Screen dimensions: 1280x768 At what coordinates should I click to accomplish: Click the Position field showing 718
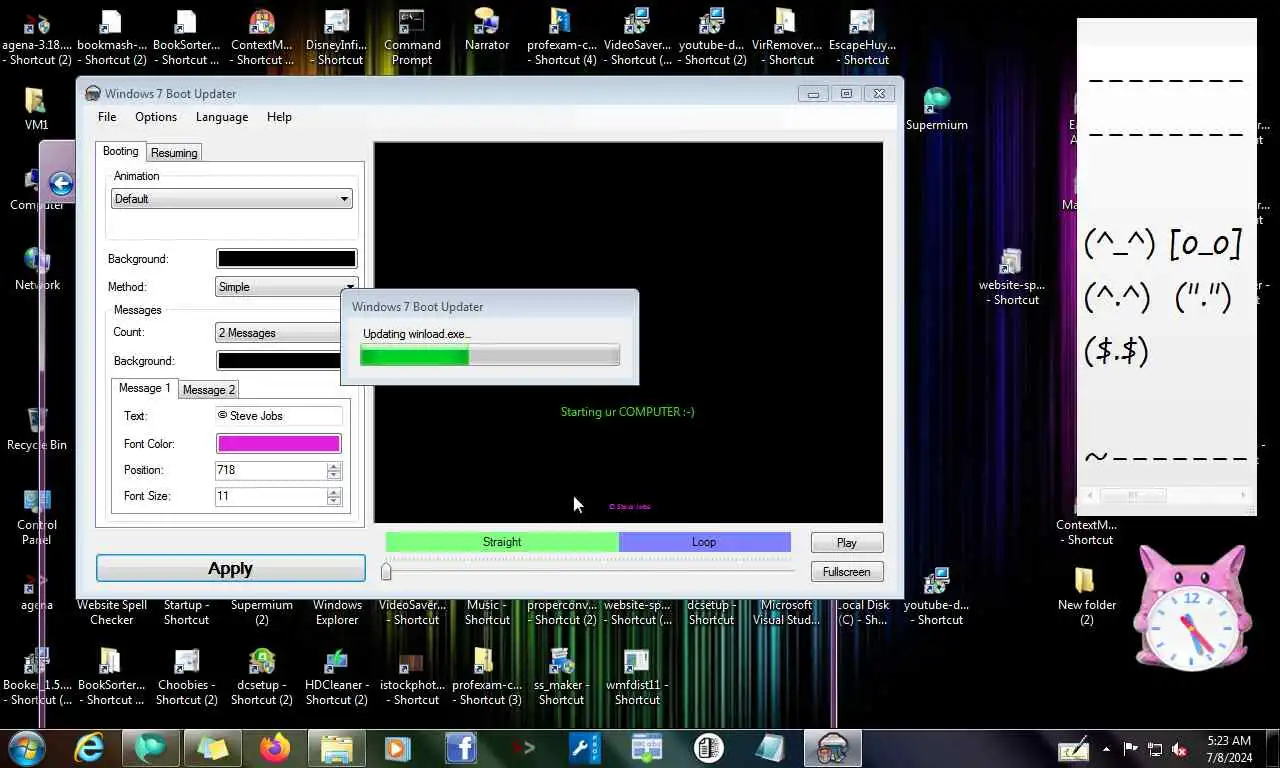pos(271,470)
